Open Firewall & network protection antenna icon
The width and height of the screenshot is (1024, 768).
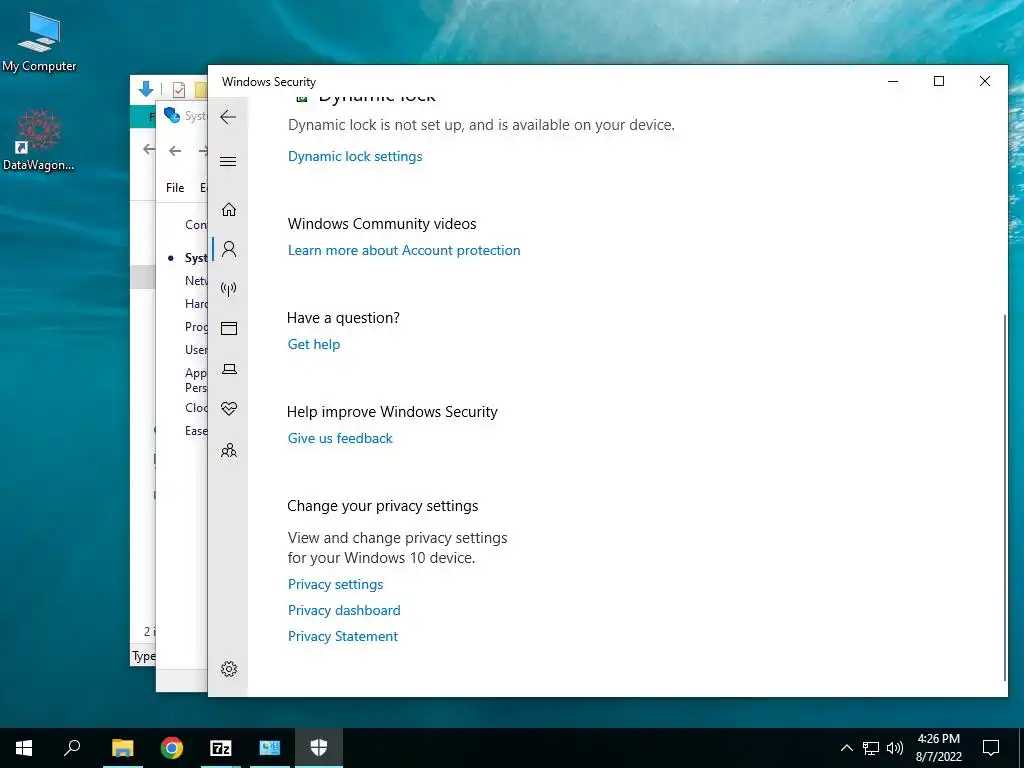coord(229,289)
